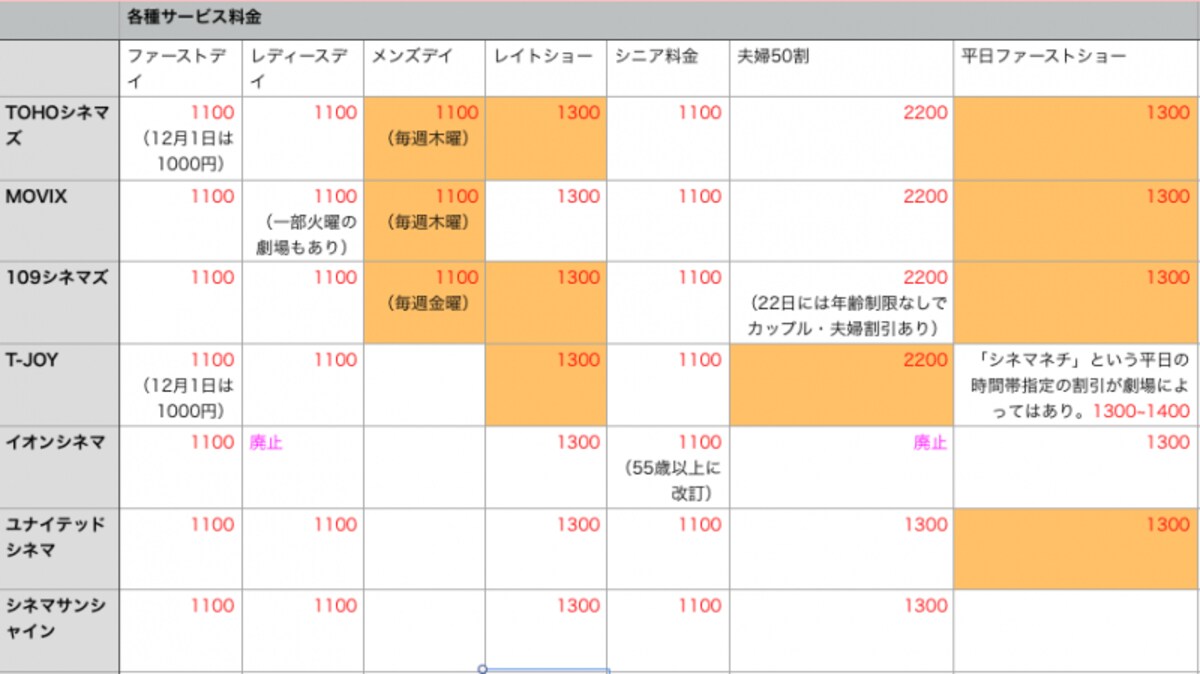
Task: Select the 各種サービス料金 title cell
Action: (659, 20)
